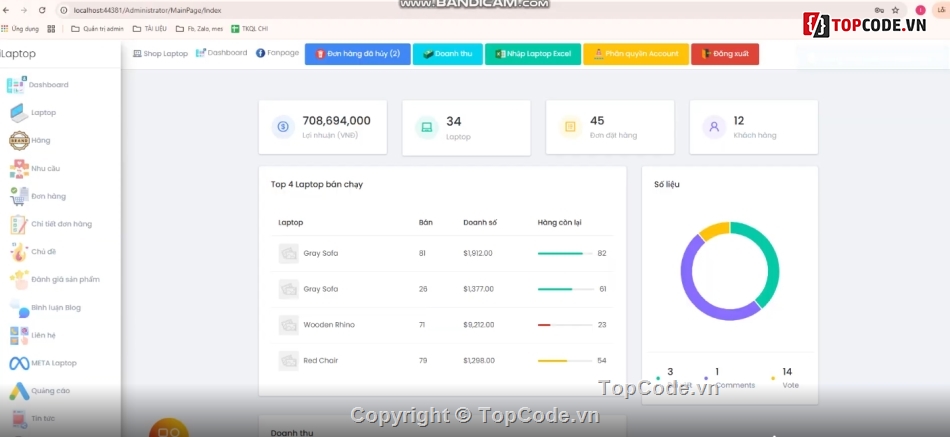This screenshot has width=950, height=437.
Task: Open the Laptop sidebar section
Action: 33,113
